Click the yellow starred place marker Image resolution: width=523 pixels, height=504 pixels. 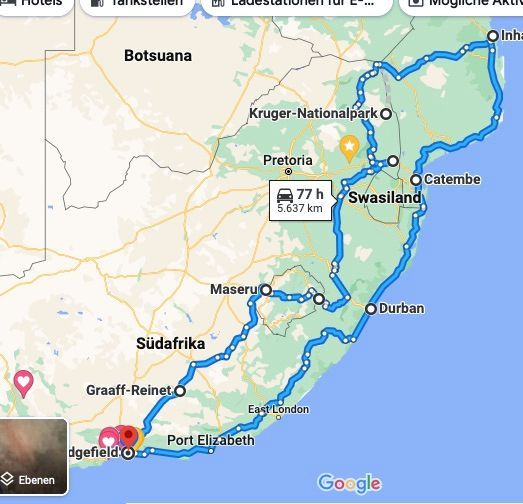coord(349,148)
